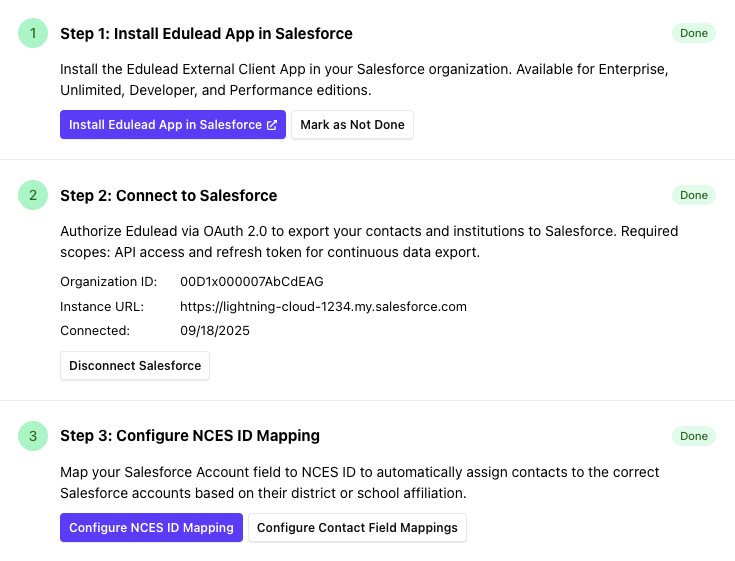Click the heading Step 3: Configure NCES ID Mapping
Viewport: 735px width, 561px height.
(x=190, y=436)
